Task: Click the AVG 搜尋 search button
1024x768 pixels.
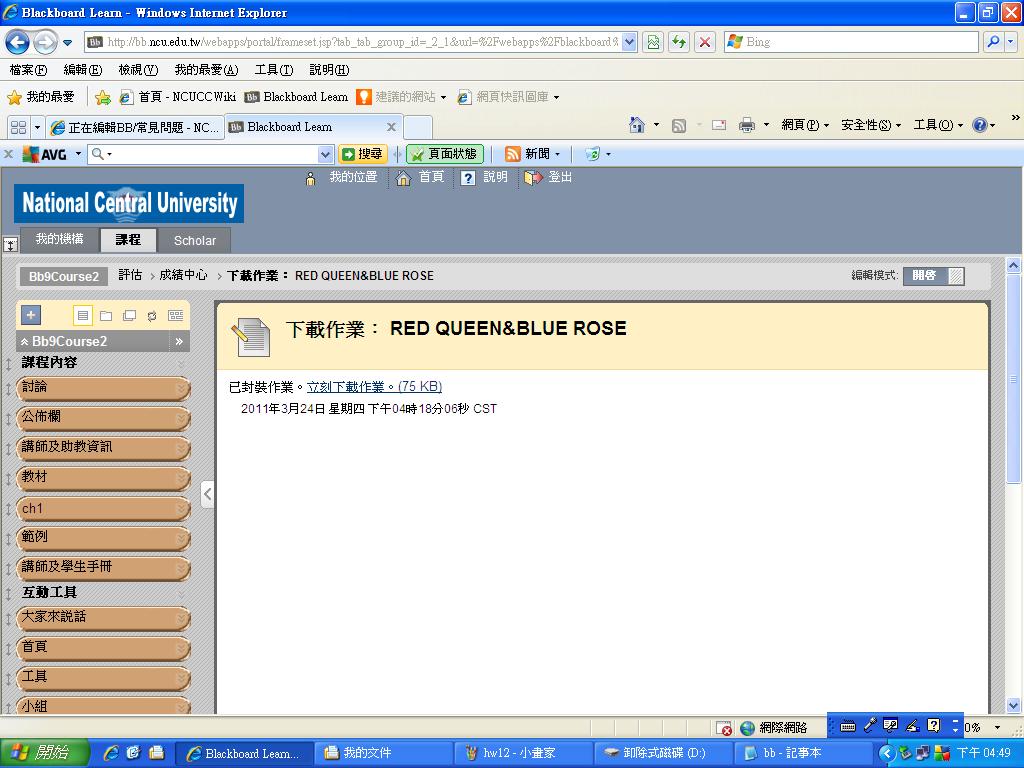Action: [362, 154]
